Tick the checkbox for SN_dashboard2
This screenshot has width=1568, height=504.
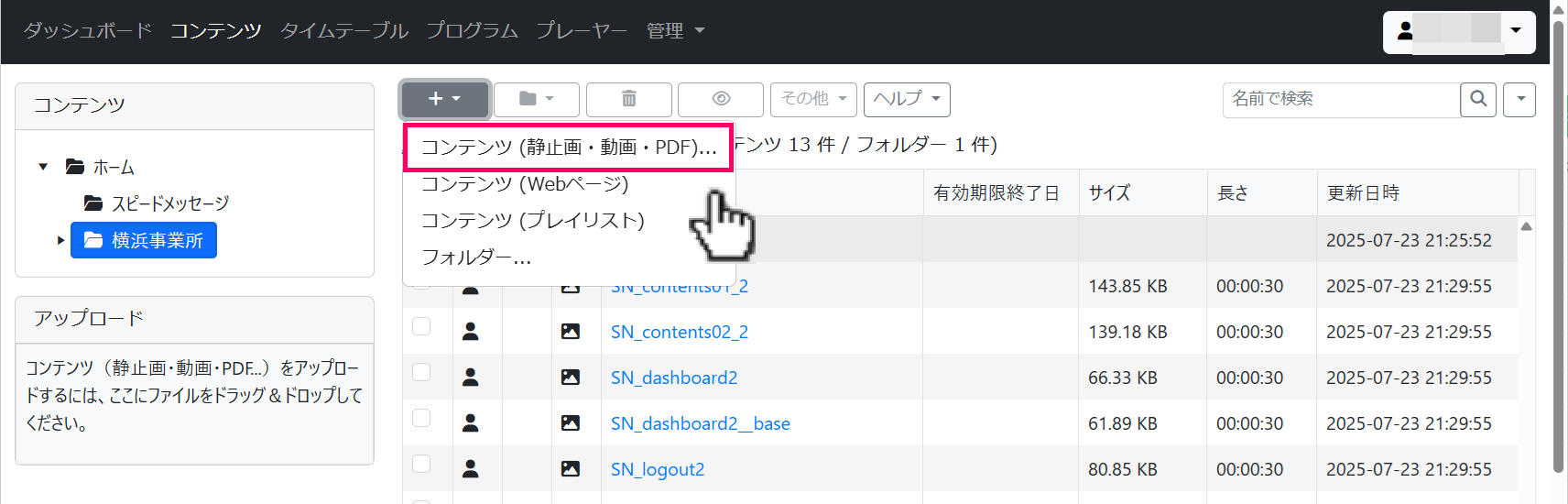[421, 372]
